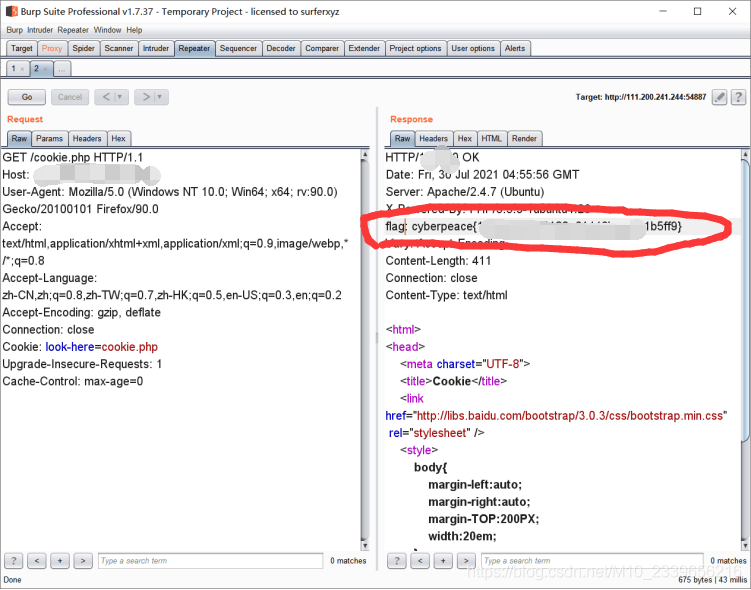The width and height of the screenshot is (751, 590).
Task: Click the cookie.php cookie value in request
Action: [129, 347]
